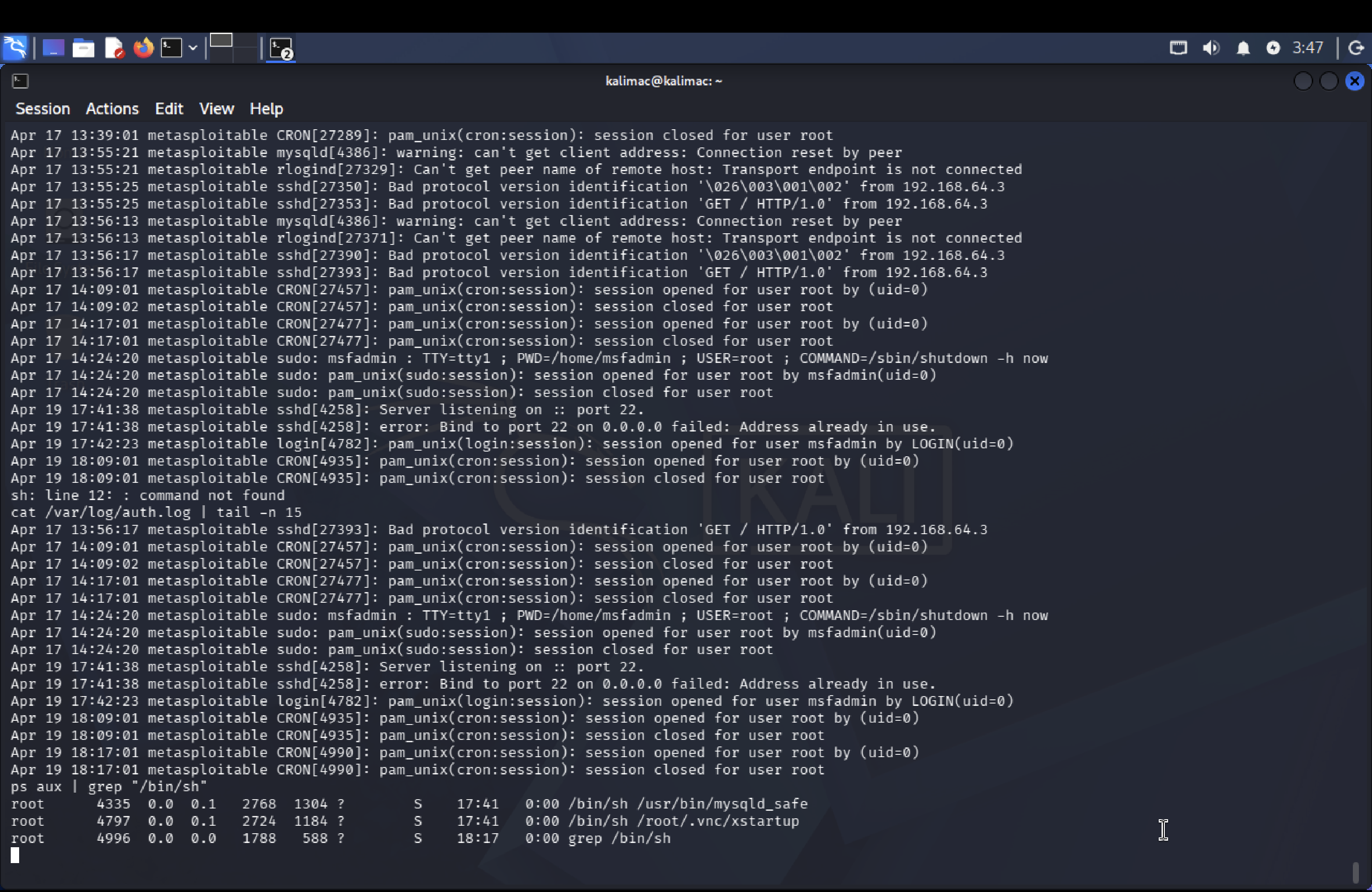Launch a new terminal from the taskbar
This screenshot has width=1372, height=892.
[171, 48]
